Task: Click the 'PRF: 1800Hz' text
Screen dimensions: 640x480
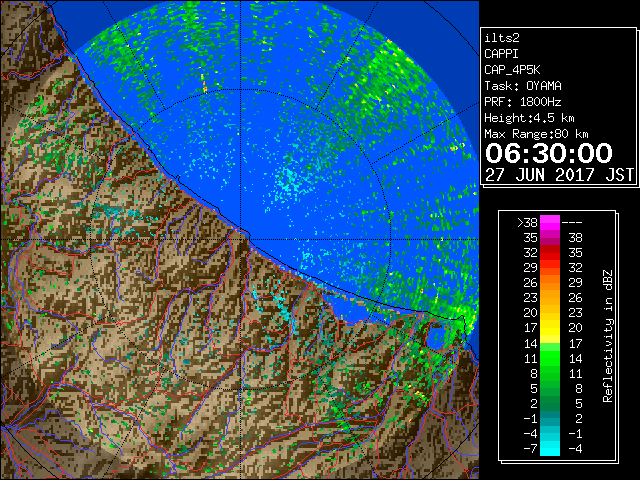Action: point(523,102)
